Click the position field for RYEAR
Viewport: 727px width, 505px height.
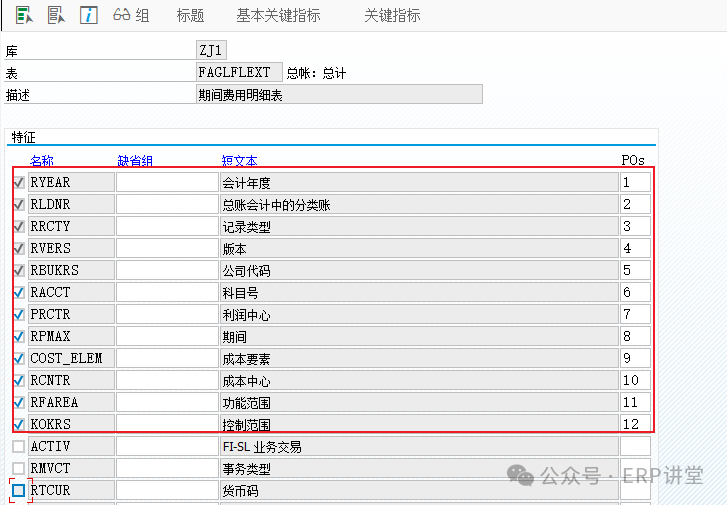pyautogui.click(x=635, y=182)
